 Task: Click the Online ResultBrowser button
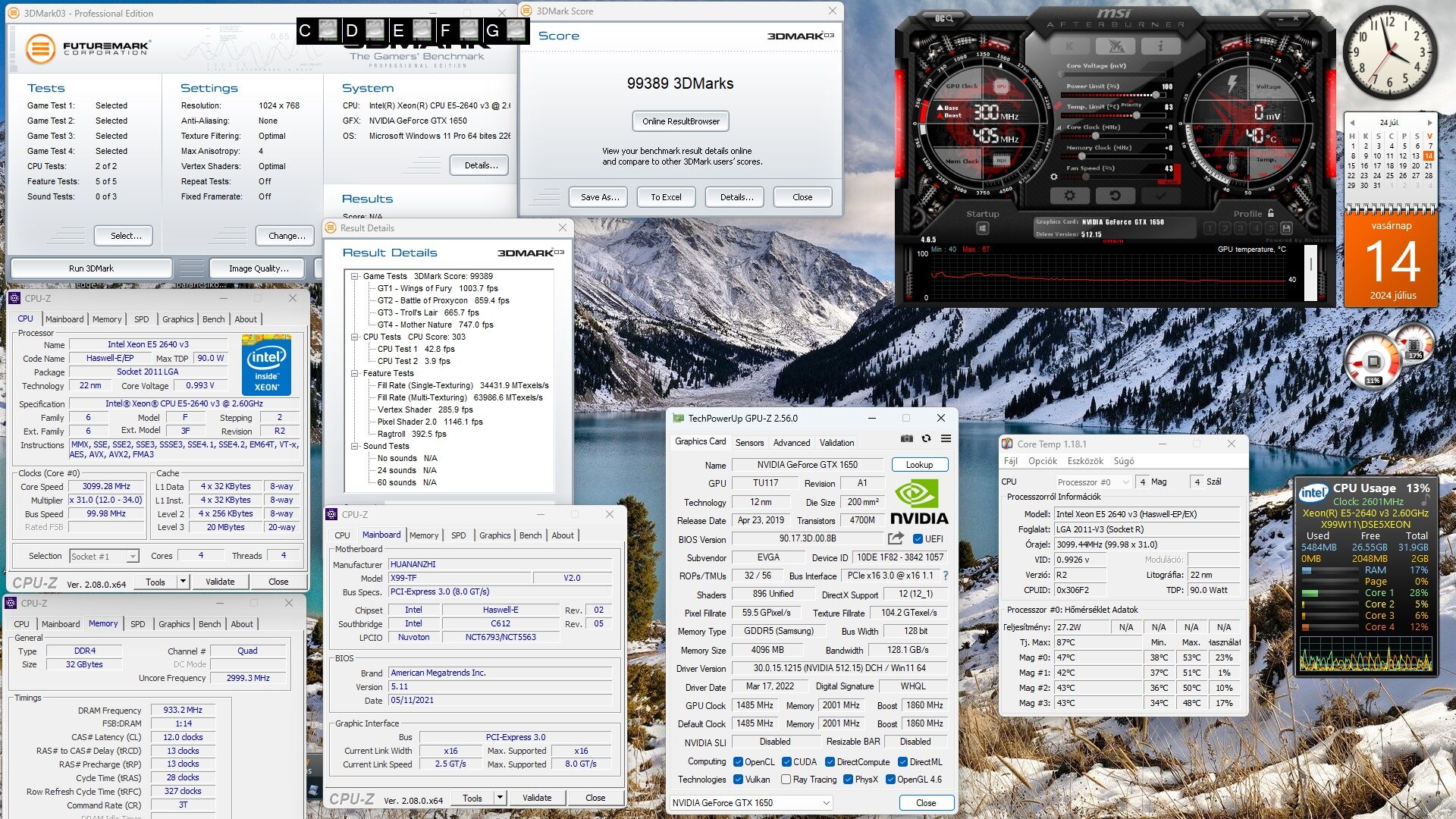click(680, 121)
